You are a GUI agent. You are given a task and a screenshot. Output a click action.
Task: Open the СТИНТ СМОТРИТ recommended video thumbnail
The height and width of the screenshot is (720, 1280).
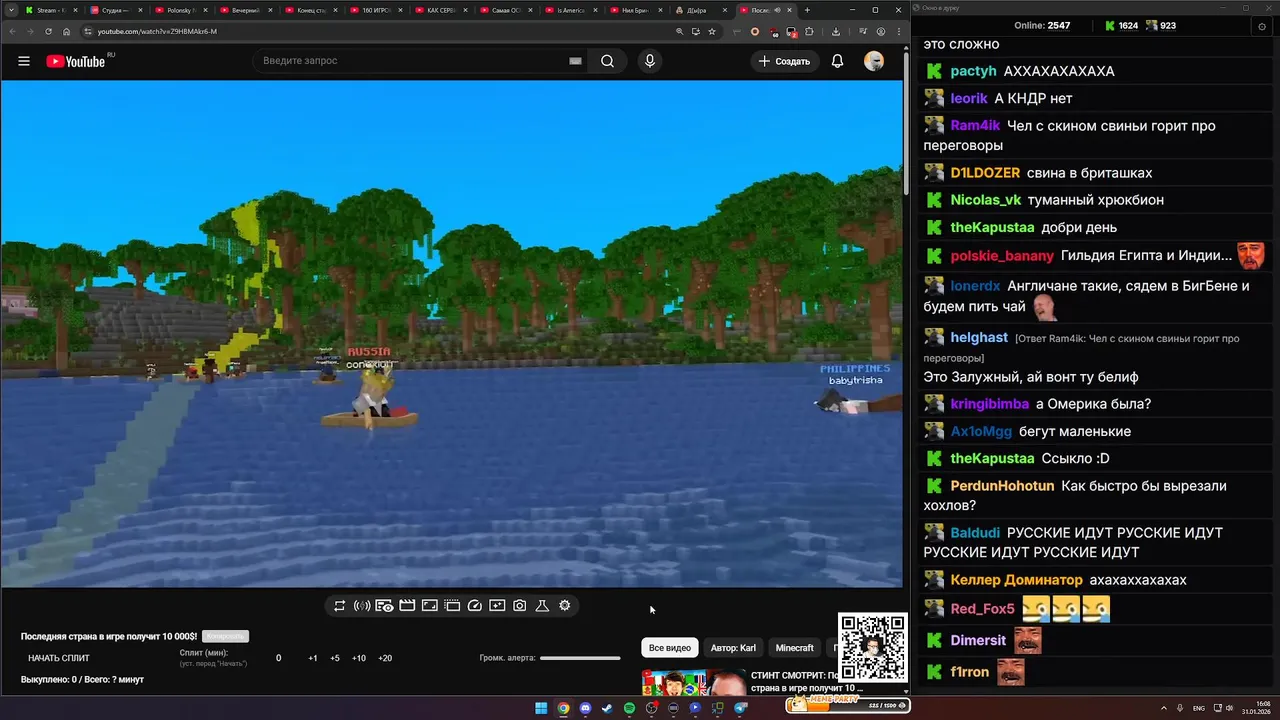(x=693, y=683)
